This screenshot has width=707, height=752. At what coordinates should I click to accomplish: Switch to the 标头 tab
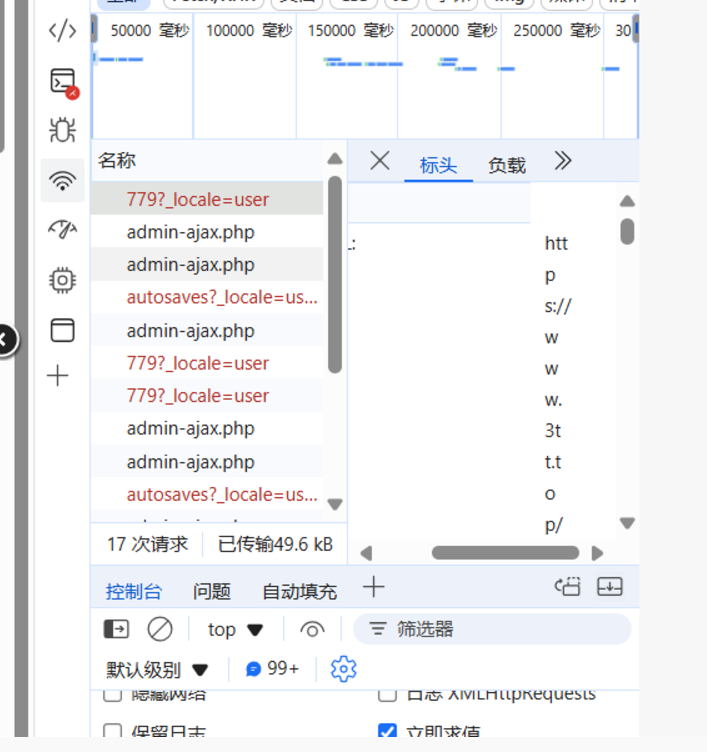point(438,165)
